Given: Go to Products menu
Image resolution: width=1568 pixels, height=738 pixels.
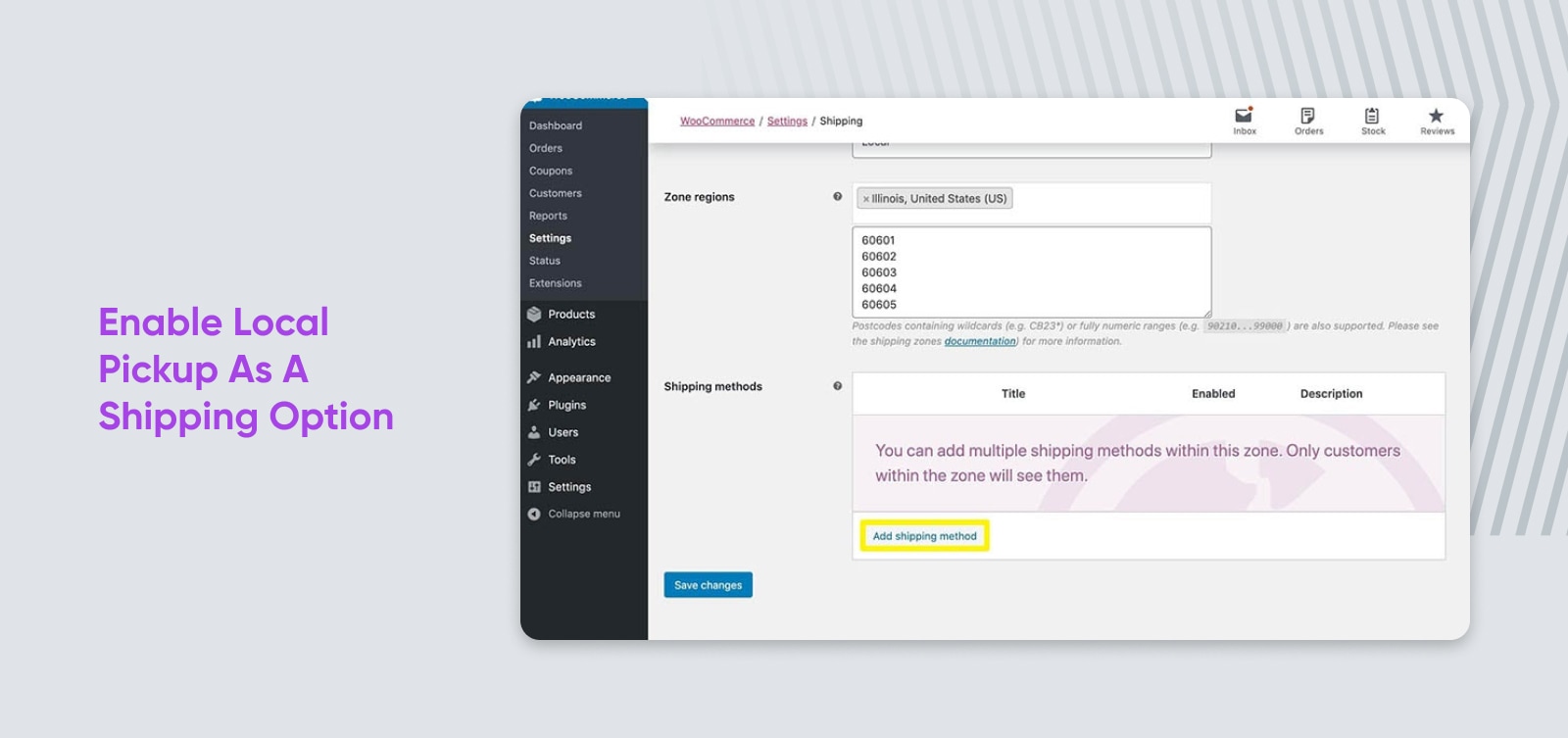Looking at the screenshot, I should [x=571, y=315].
